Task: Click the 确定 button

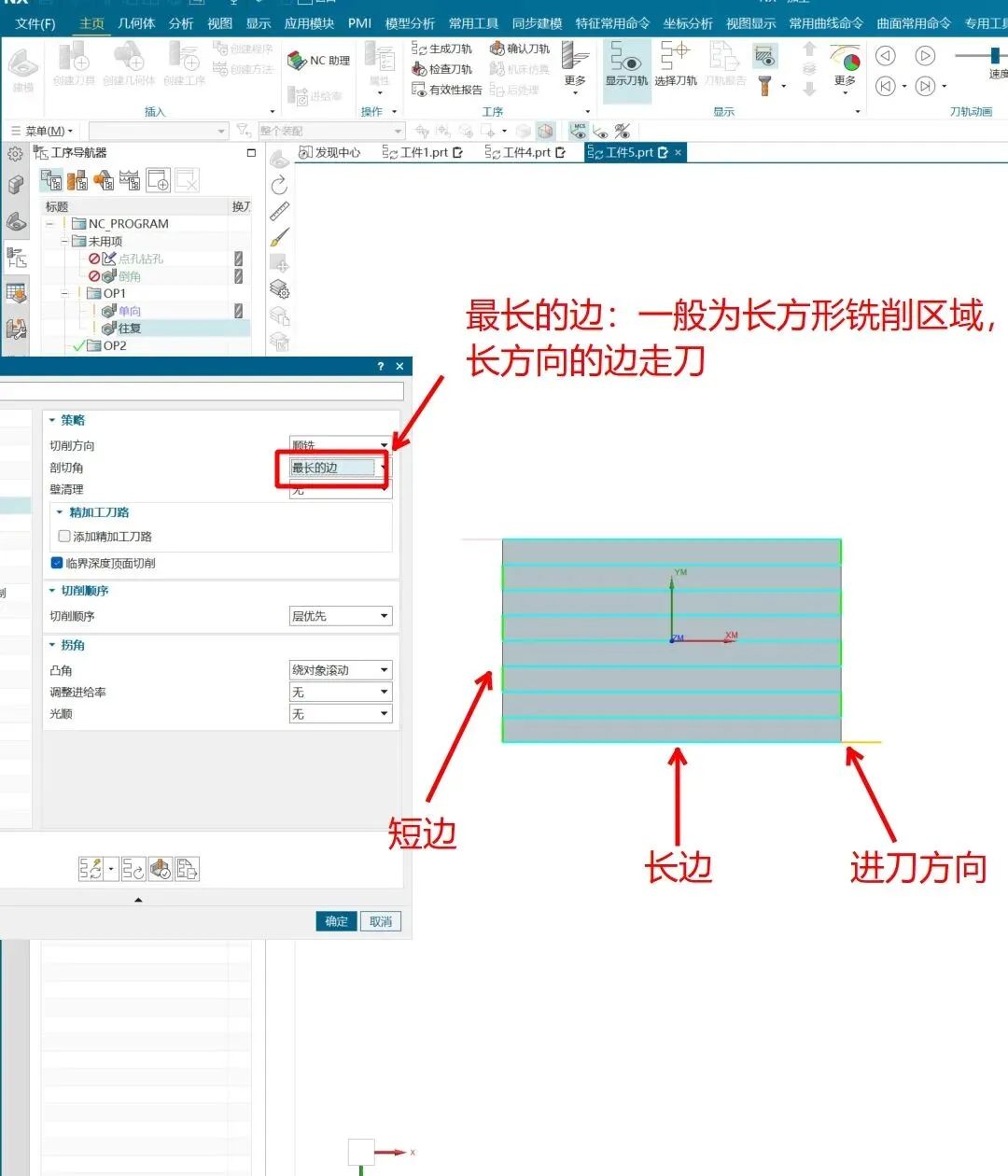Action: pos(337,921)
